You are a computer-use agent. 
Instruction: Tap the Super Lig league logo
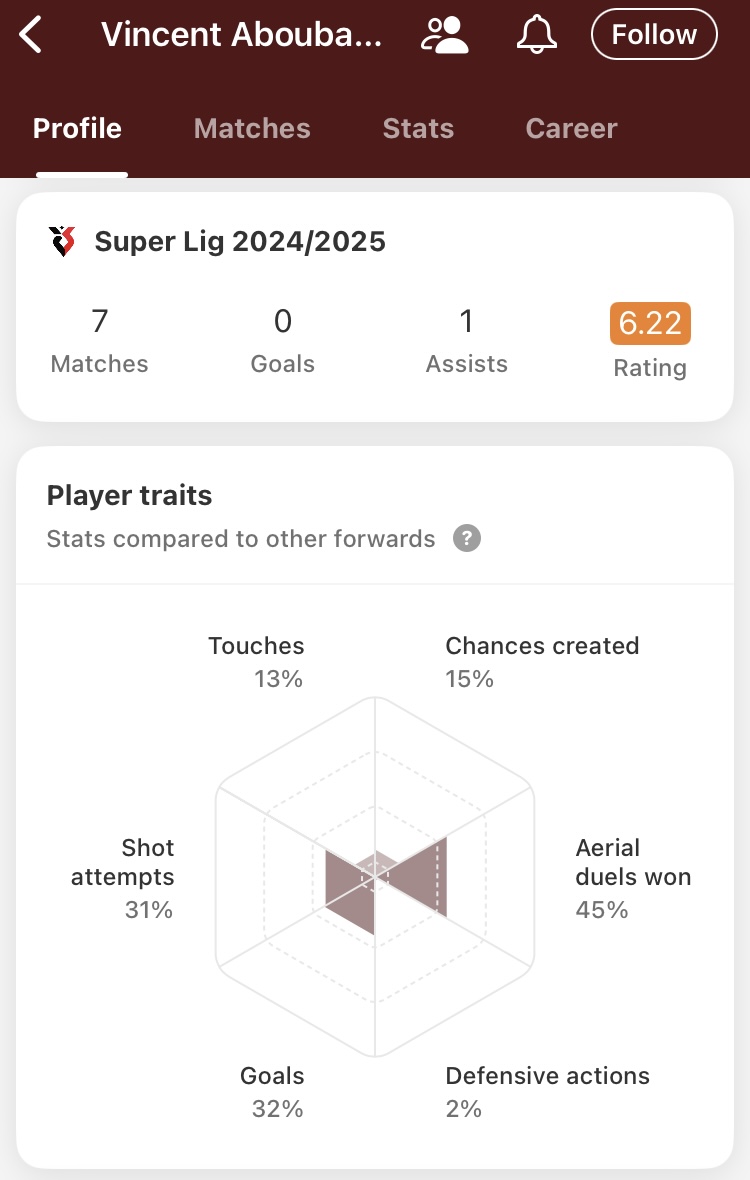62,242
